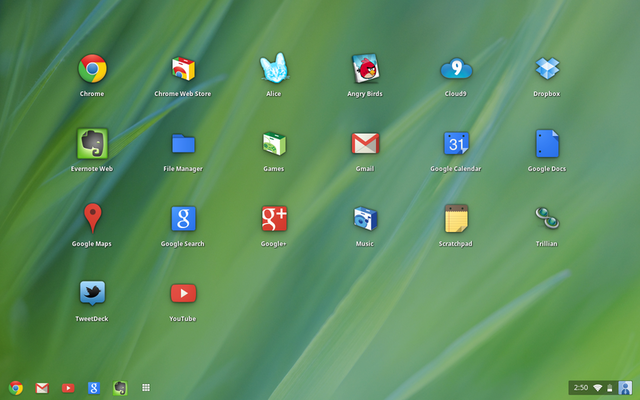The width and height of the screenshot is (640, 400).
Task: Launch the Alice app
Action: tap(274, 68)
